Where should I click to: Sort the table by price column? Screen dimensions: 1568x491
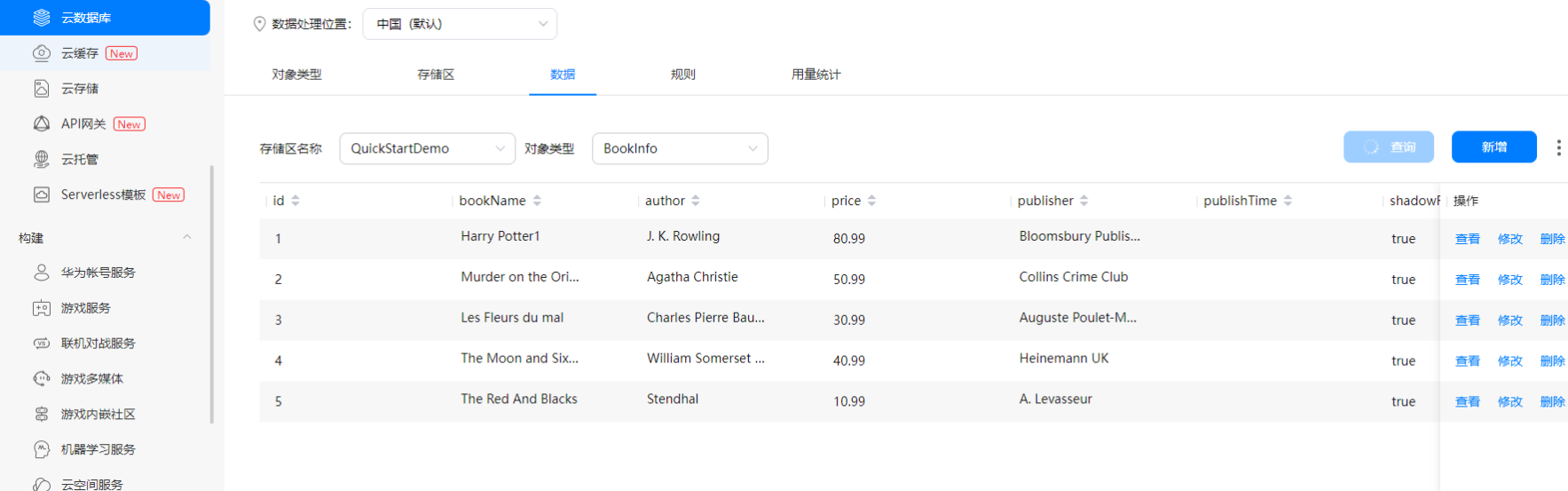[x=871, y=201]
